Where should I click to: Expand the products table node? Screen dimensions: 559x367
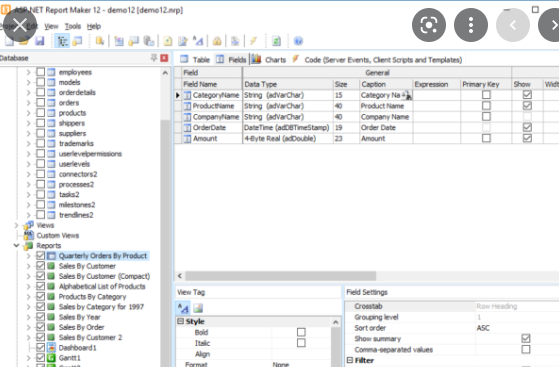29,113
